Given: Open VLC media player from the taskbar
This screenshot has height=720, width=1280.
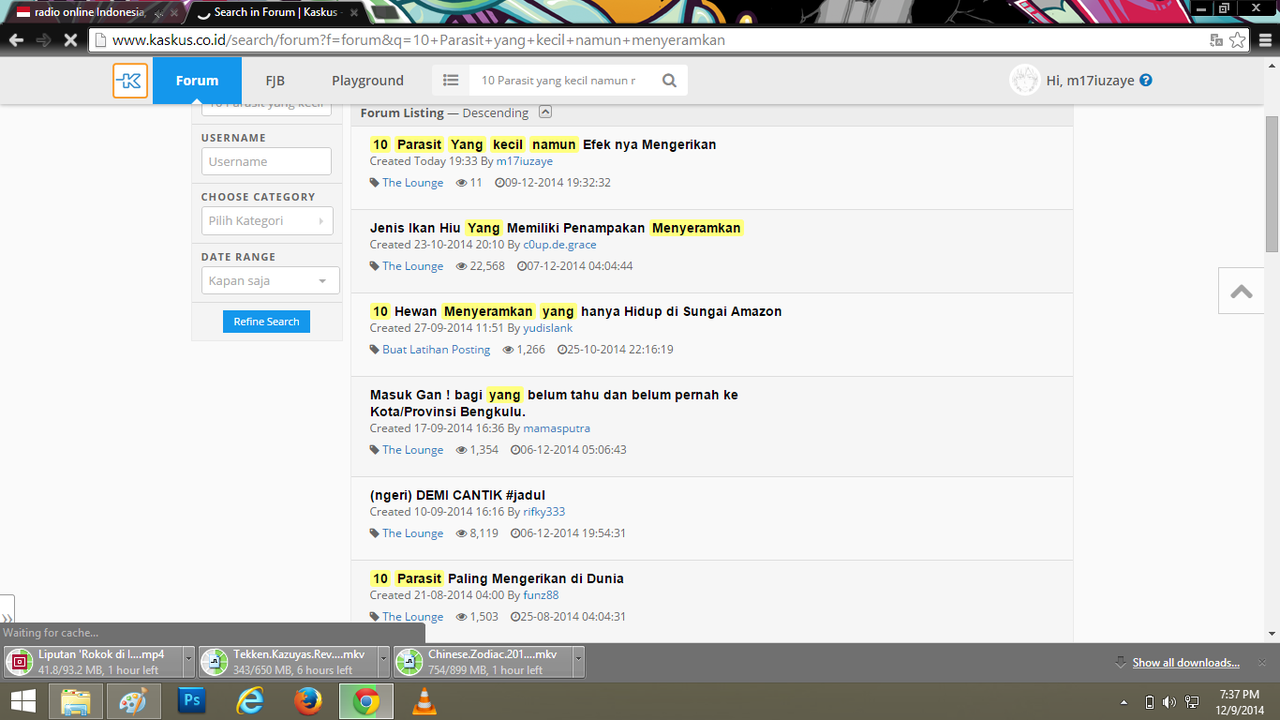Looking at the screenshot, I should tap(425, 702).
